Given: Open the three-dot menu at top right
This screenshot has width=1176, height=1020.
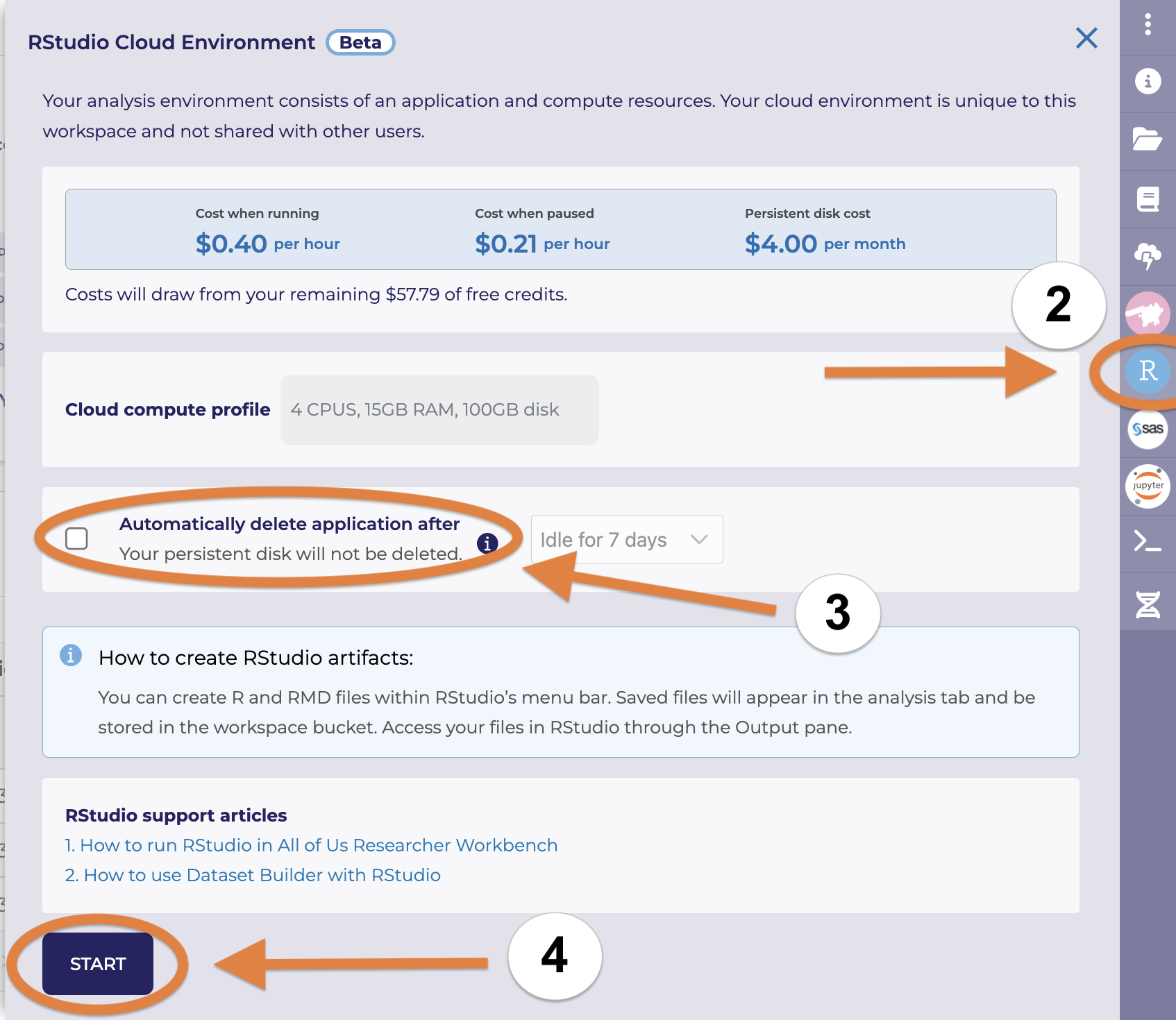Looking at the screenshot, I should click(x=1147, y=25).
